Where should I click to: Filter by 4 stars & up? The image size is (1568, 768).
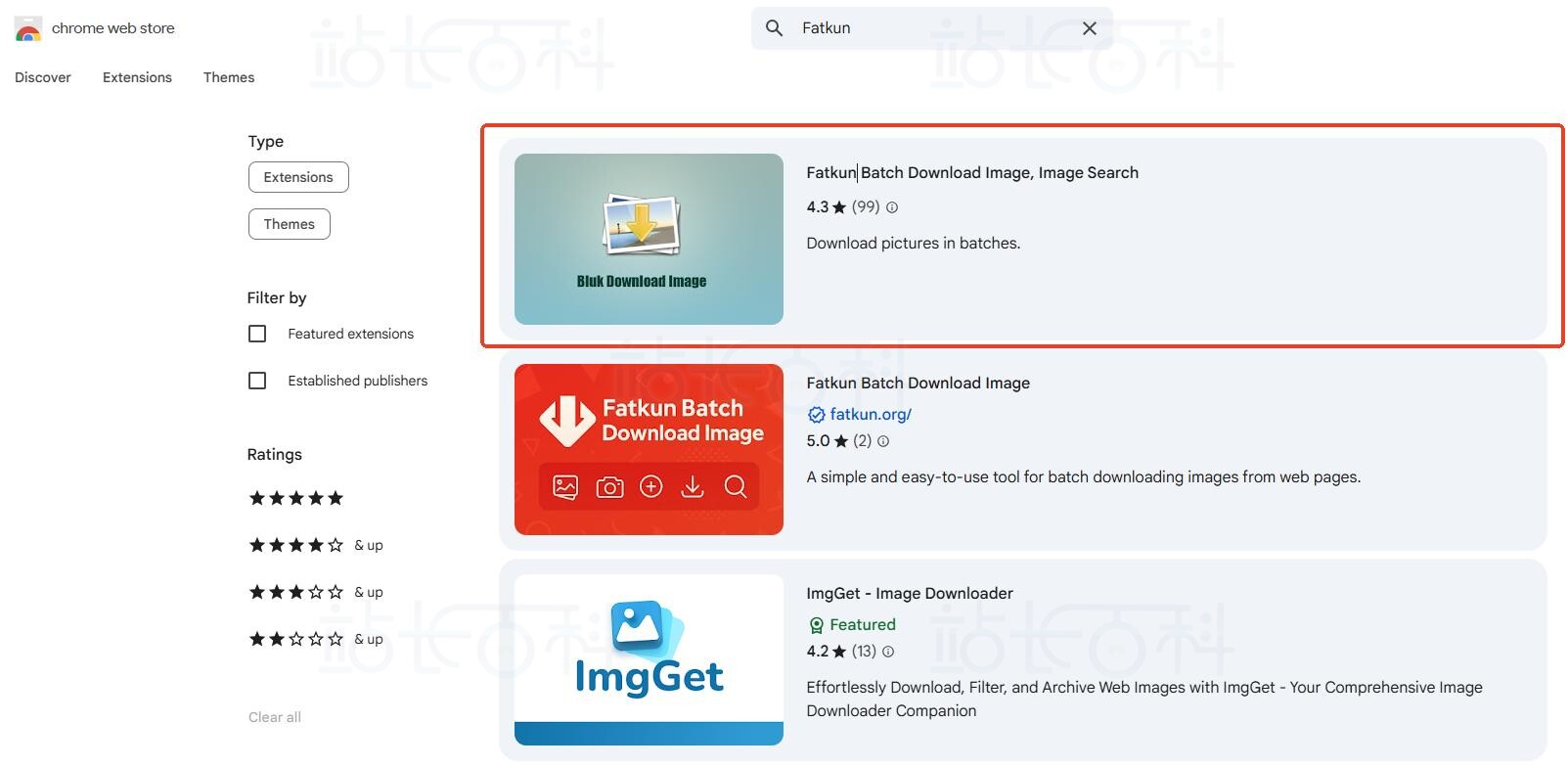pos(315,545)
